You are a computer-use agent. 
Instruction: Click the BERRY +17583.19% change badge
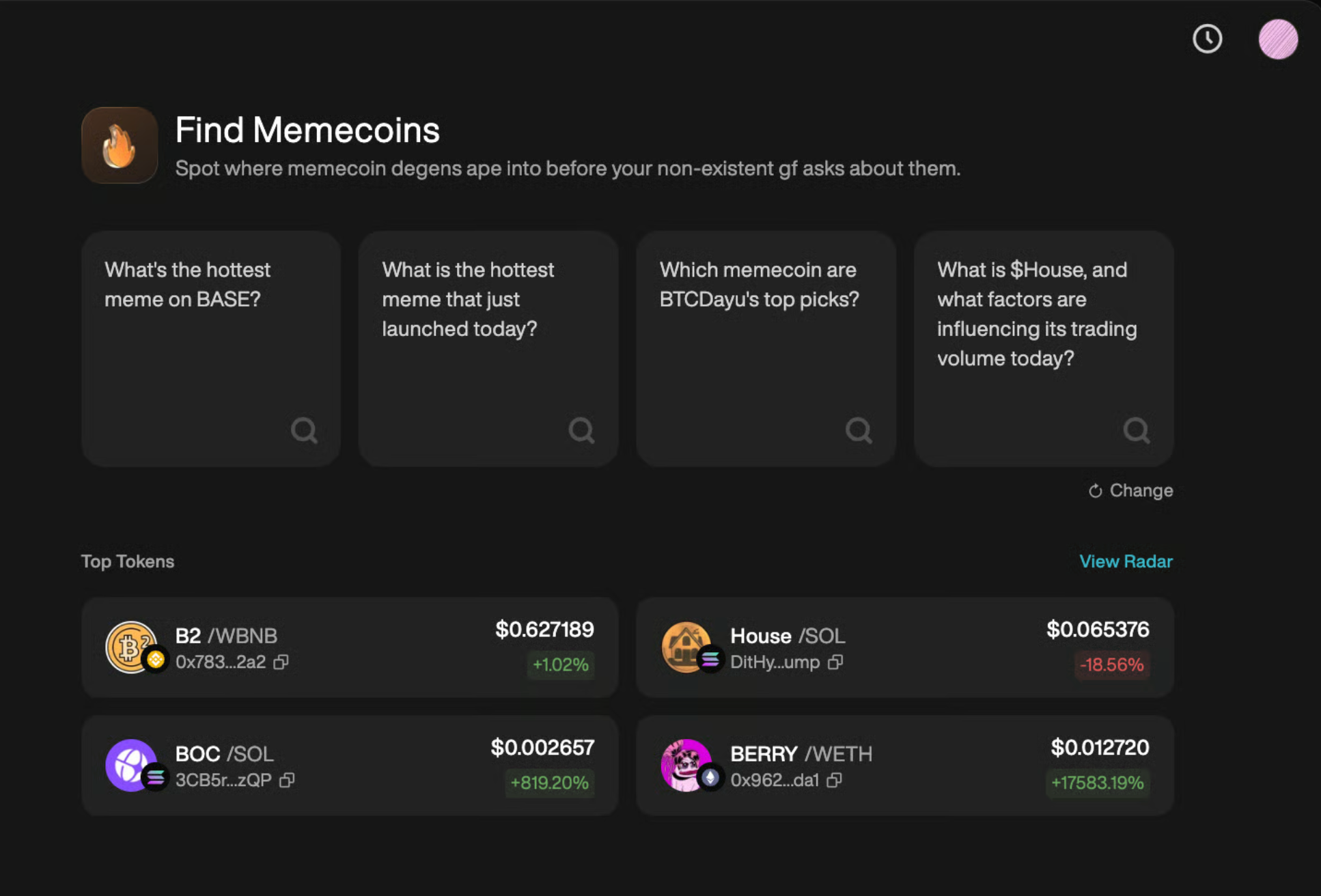pos(1097,783)
